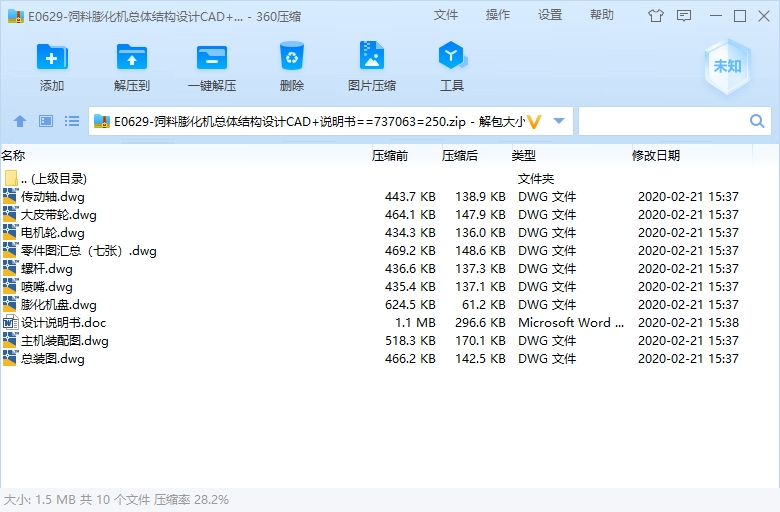Viewport: 780px width, 512px height.
Task: Click the 解压到 (Extract to) icon
Action: click(x=131, y=57)
